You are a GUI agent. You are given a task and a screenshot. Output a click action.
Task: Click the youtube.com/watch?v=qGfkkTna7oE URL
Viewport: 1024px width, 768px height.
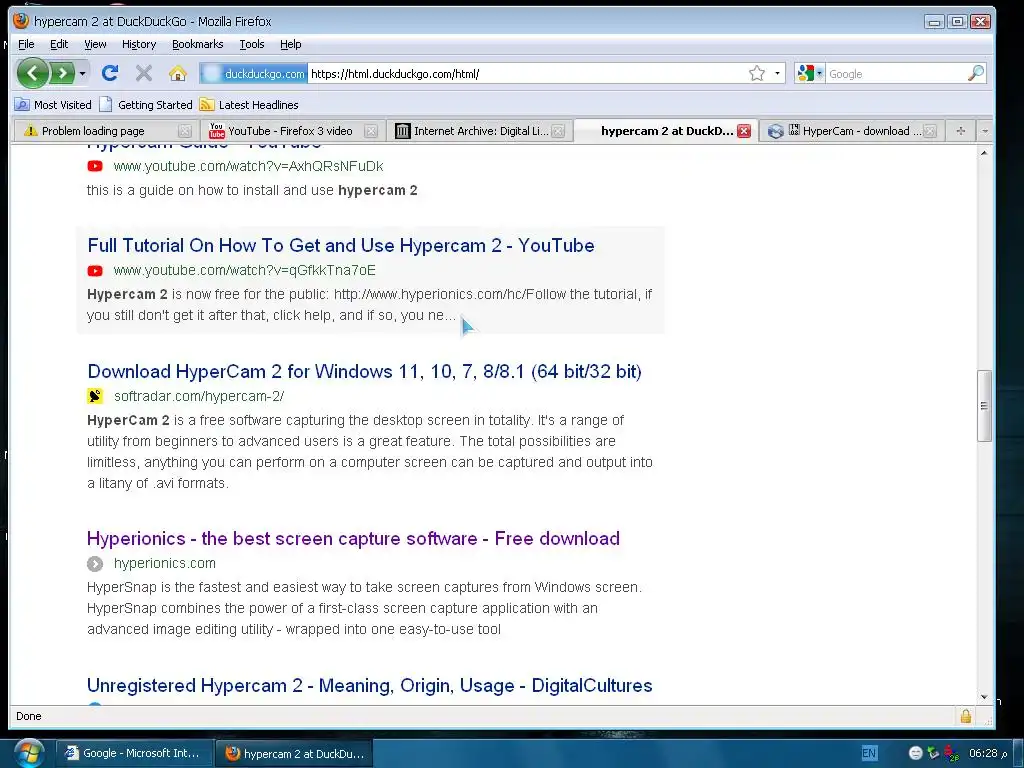pyautogui.click(x=245, y=270)
